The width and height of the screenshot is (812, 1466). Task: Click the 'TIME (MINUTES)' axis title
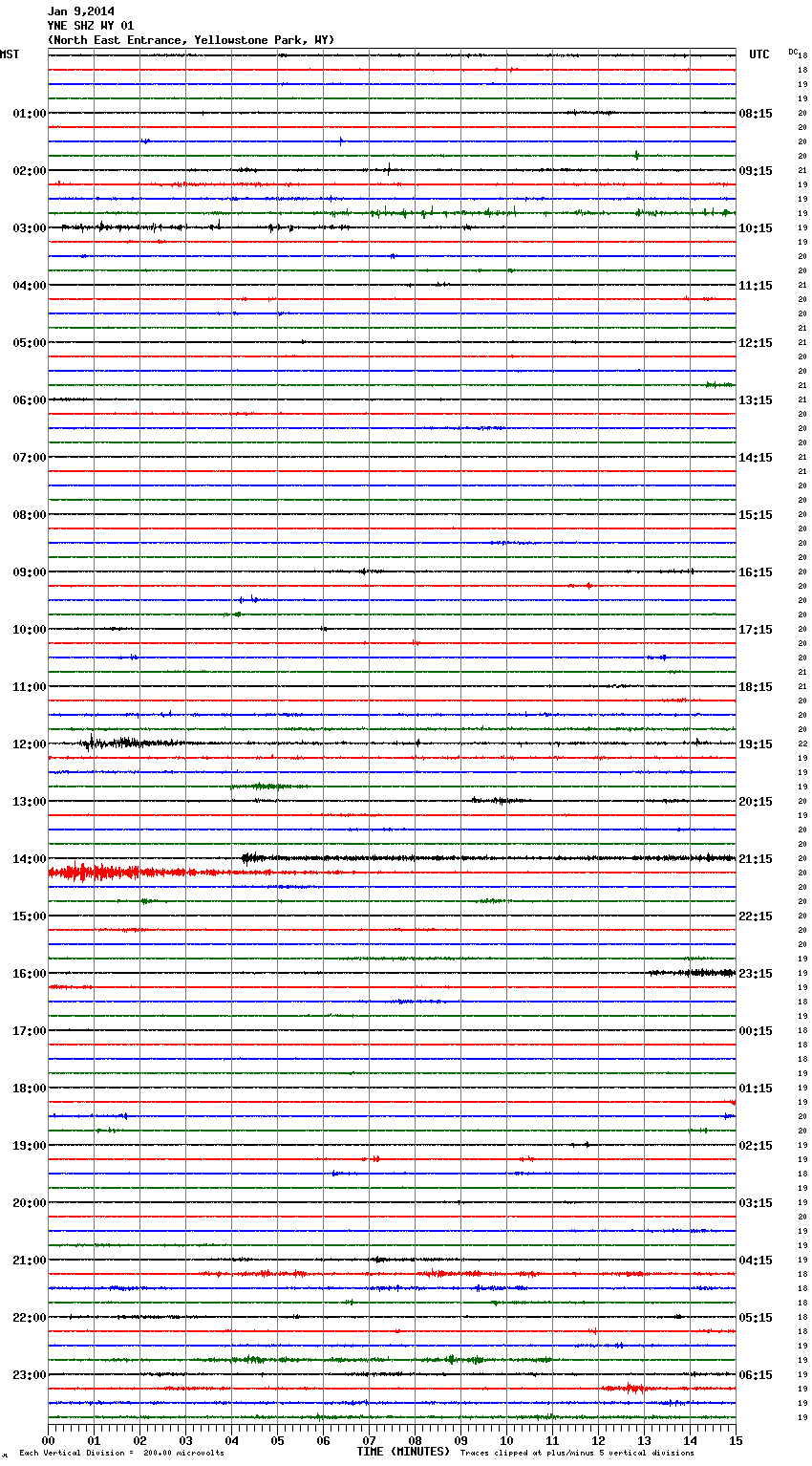403,1452
